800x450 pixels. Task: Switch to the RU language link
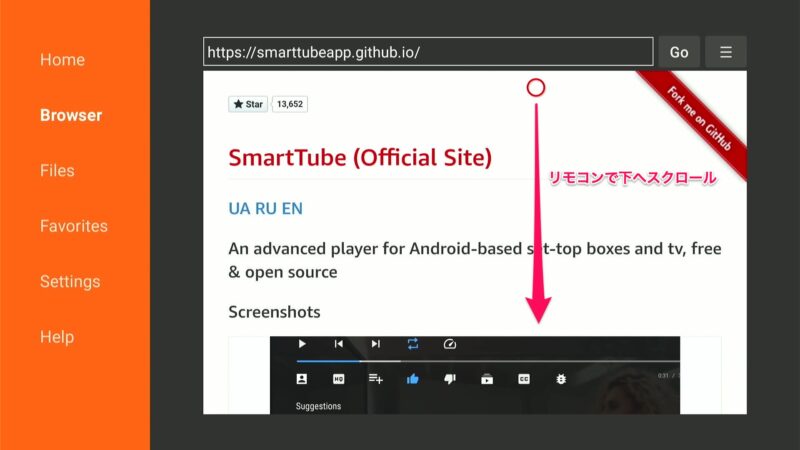pyautogui.click(x=266, y=209)
